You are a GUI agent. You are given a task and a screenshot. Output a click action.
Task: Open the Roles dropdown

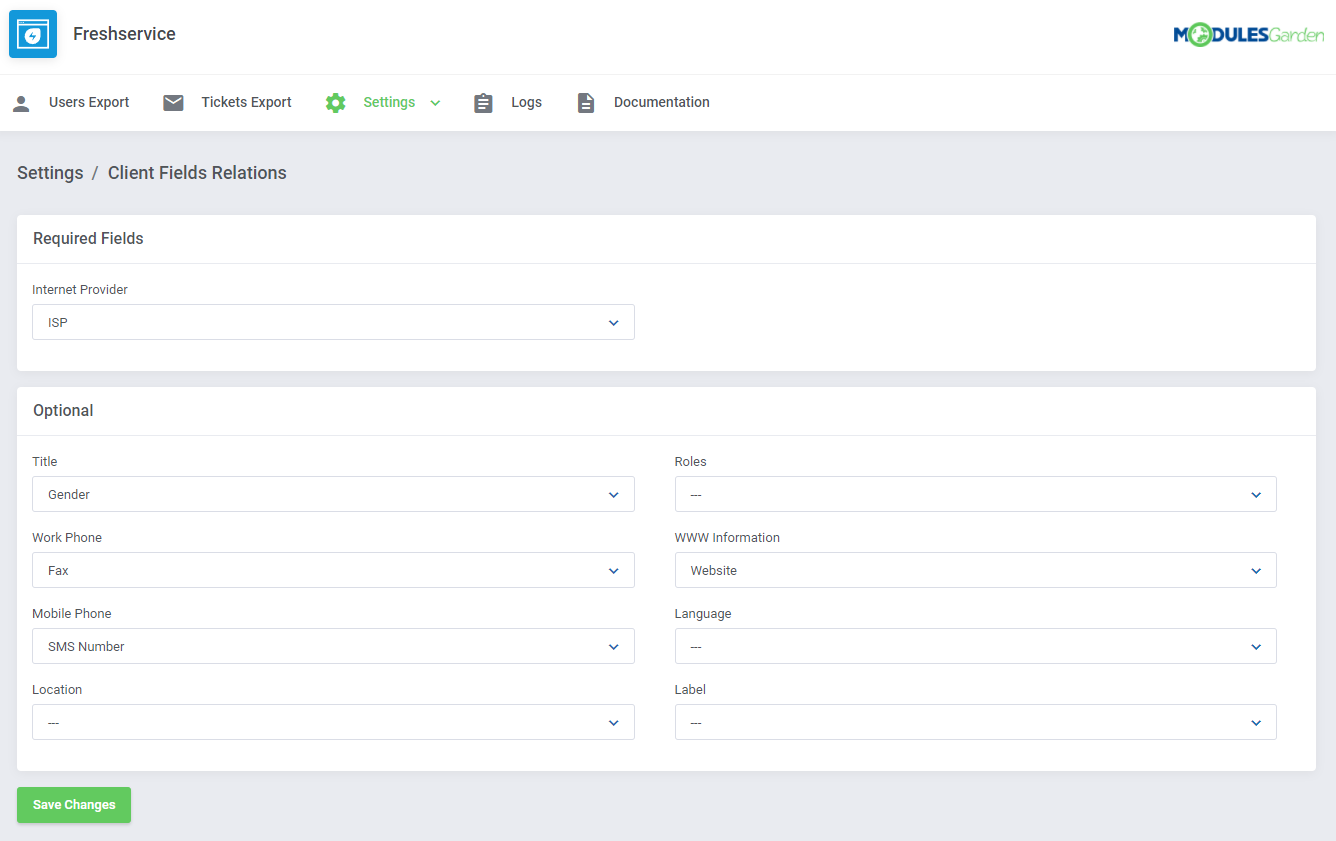point(976,494)
